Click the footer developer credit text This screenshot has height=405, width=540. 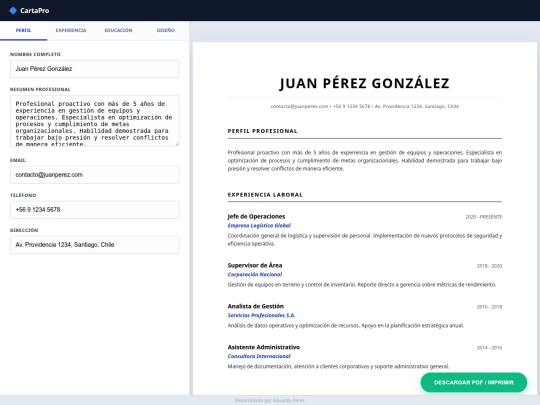270,401
